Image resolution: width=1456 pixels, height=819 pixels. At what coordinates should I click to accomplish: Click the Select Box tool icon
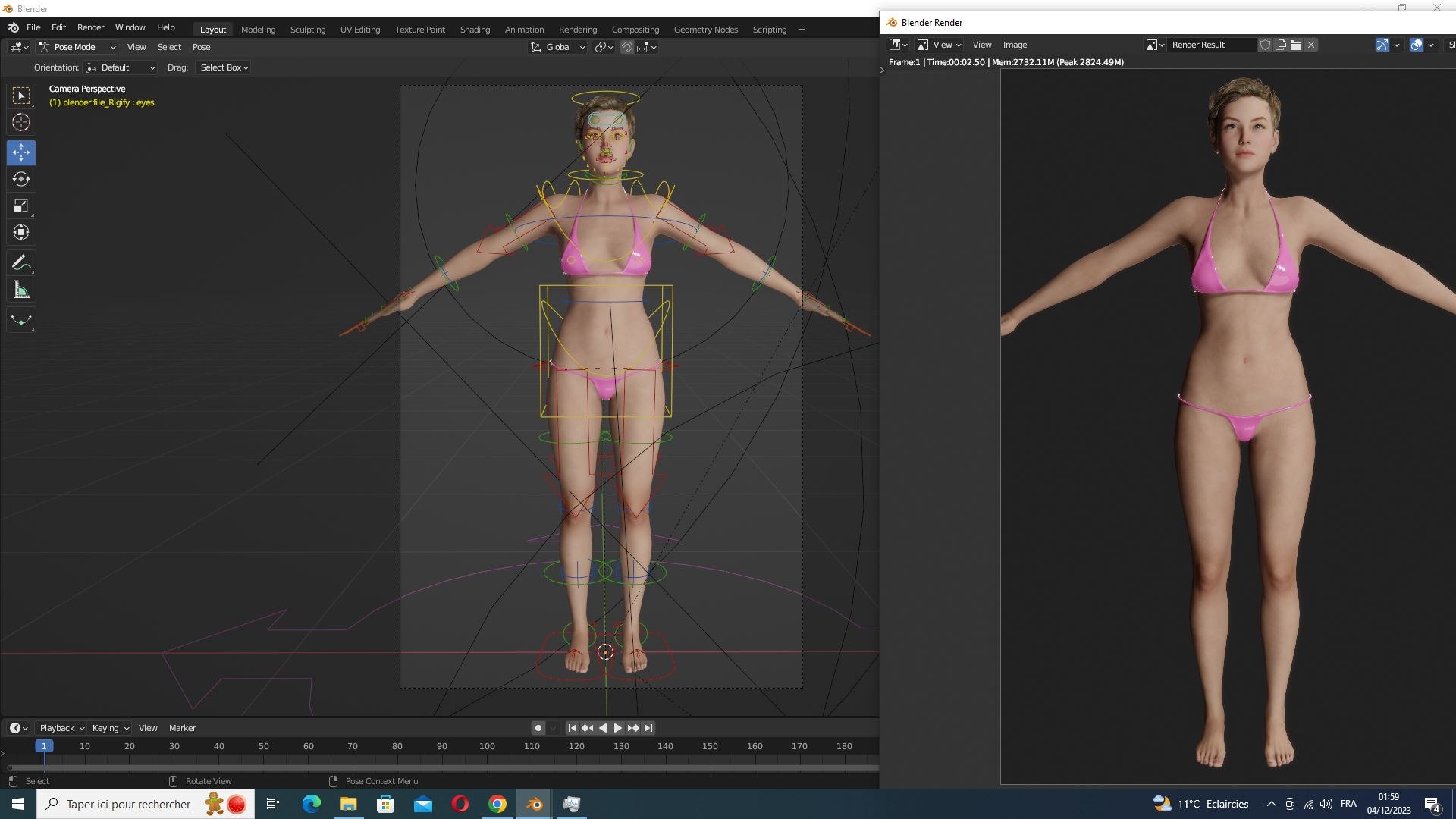[x=21, y=96]
